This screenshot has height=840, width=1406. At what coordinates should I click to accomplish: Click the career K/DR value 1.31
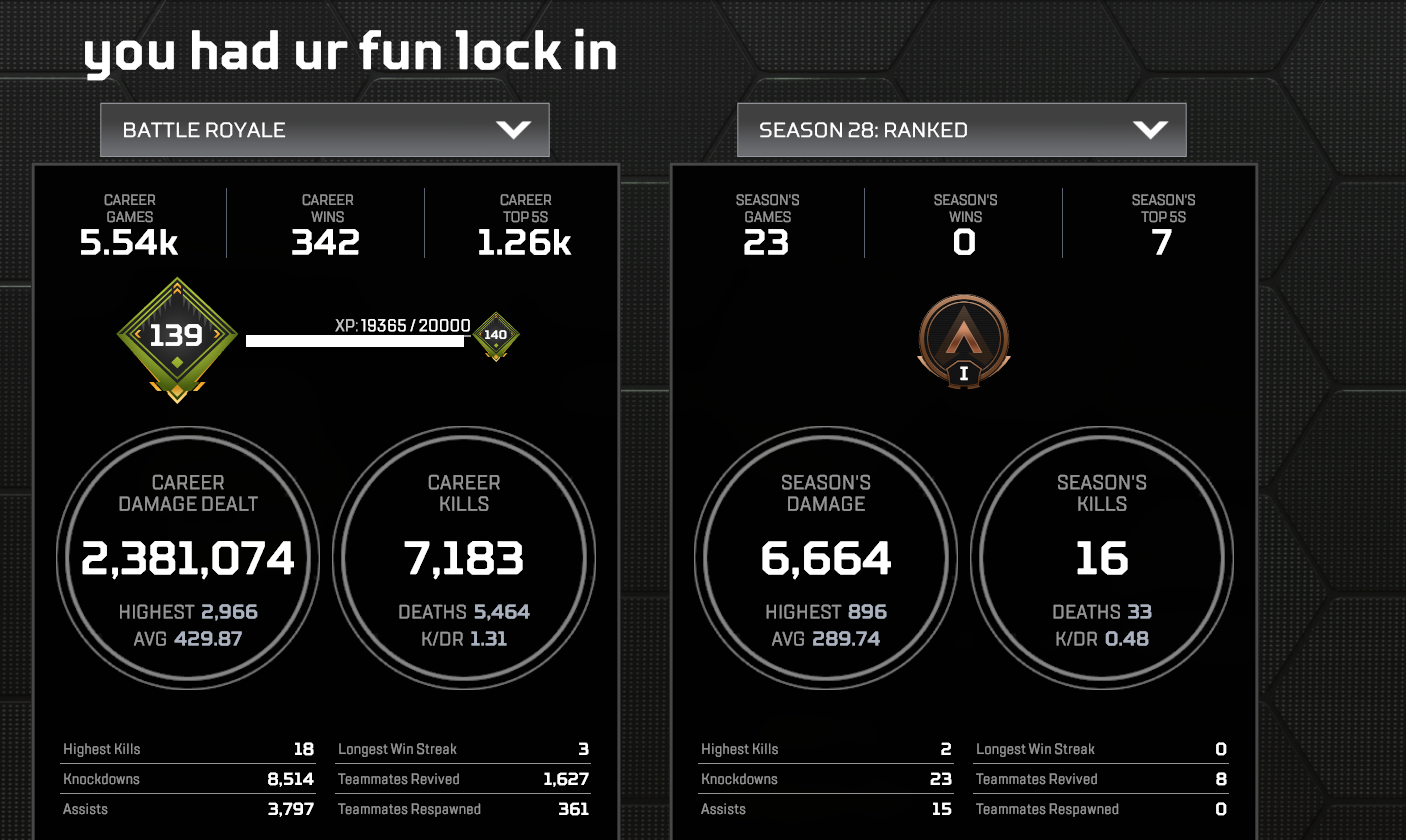pos(489,638)
